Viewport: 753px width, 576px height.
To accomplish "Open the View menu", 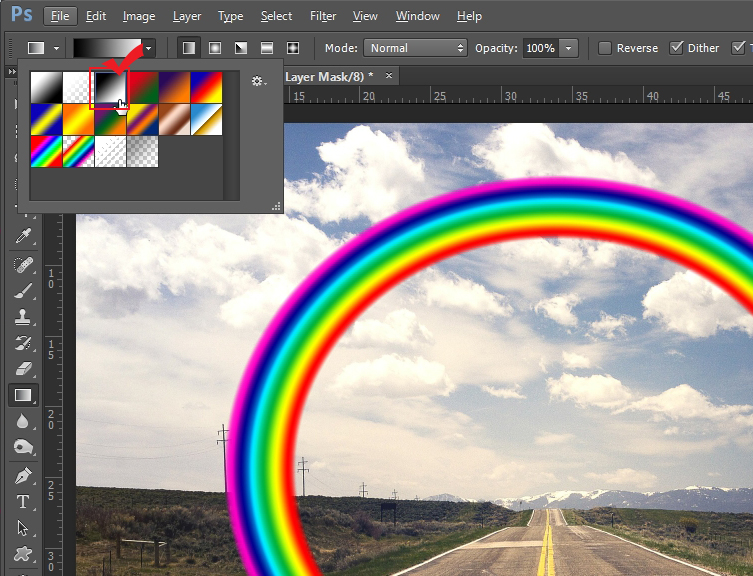I will pyautogui.click(x=365, y=16).
